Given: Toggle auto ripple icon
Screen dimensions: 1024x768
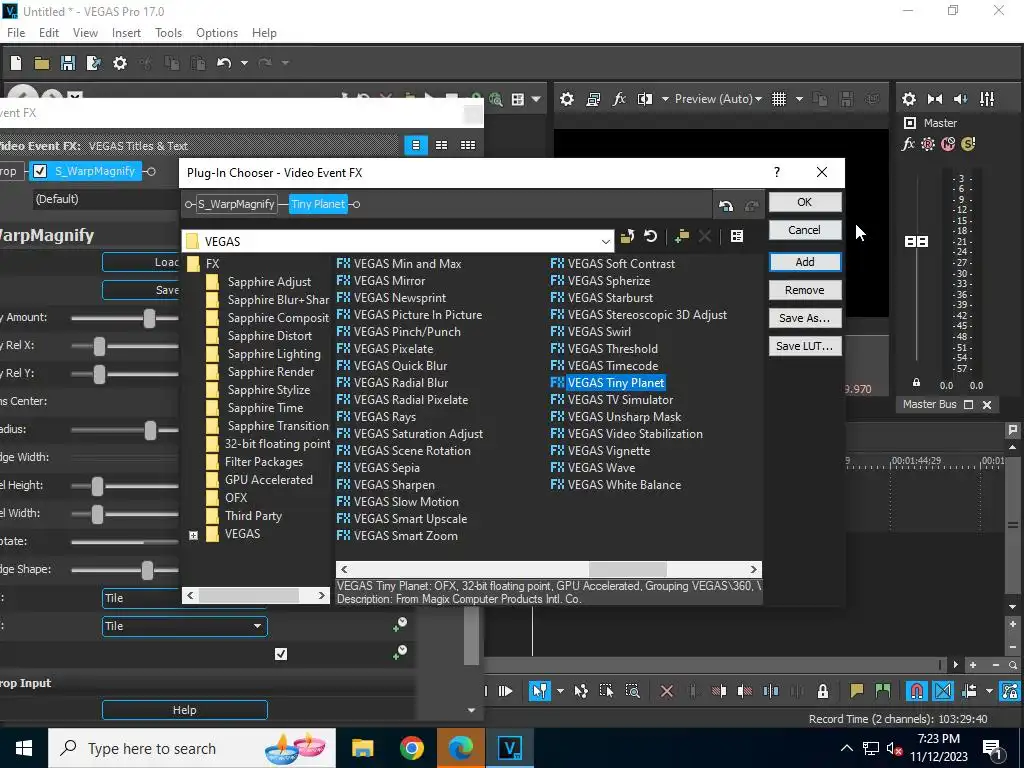Looking at the screenshot, I should 969,691.
